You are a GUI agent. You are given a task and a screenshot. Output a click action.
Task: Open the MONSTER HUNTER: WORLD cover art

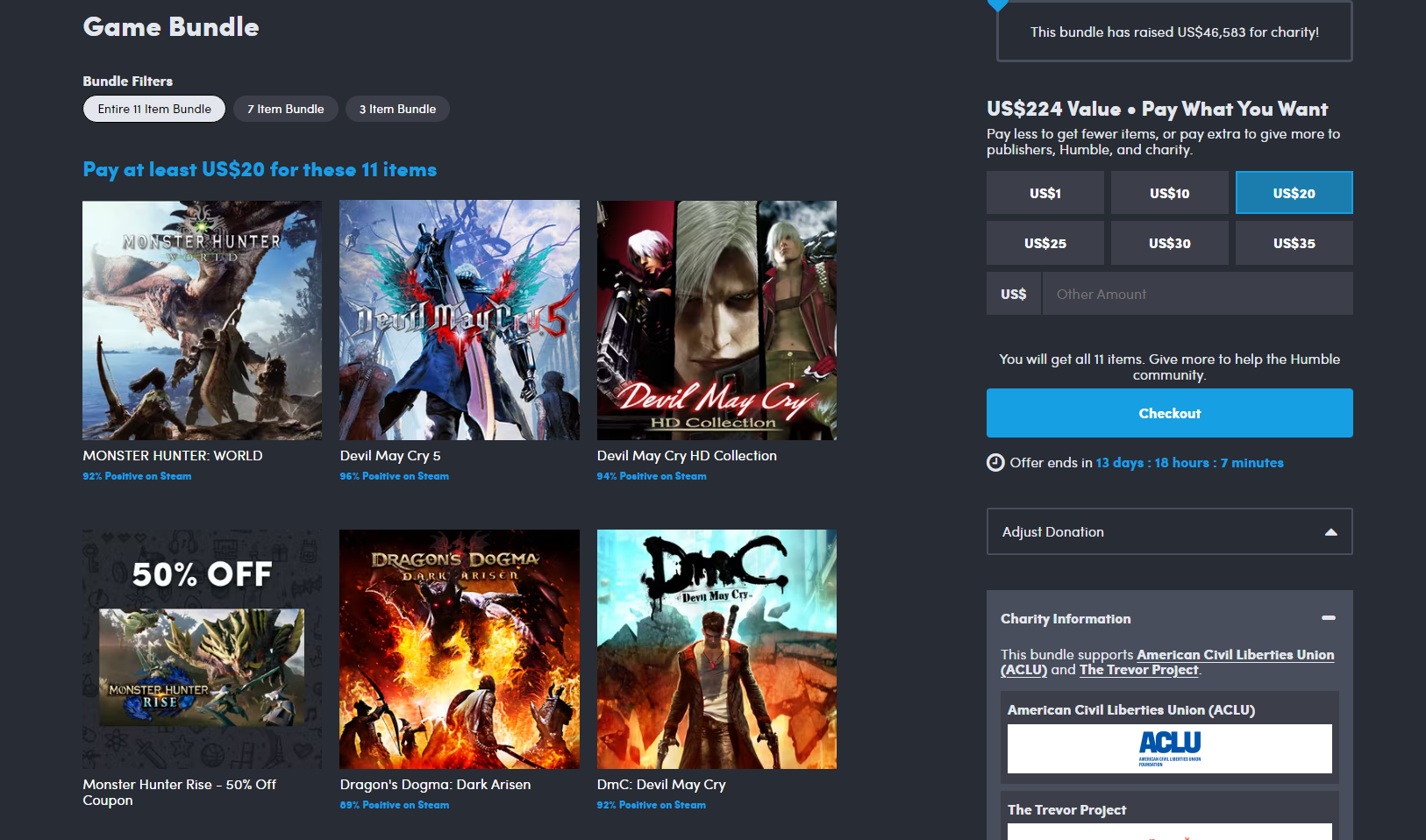(202, 320)
